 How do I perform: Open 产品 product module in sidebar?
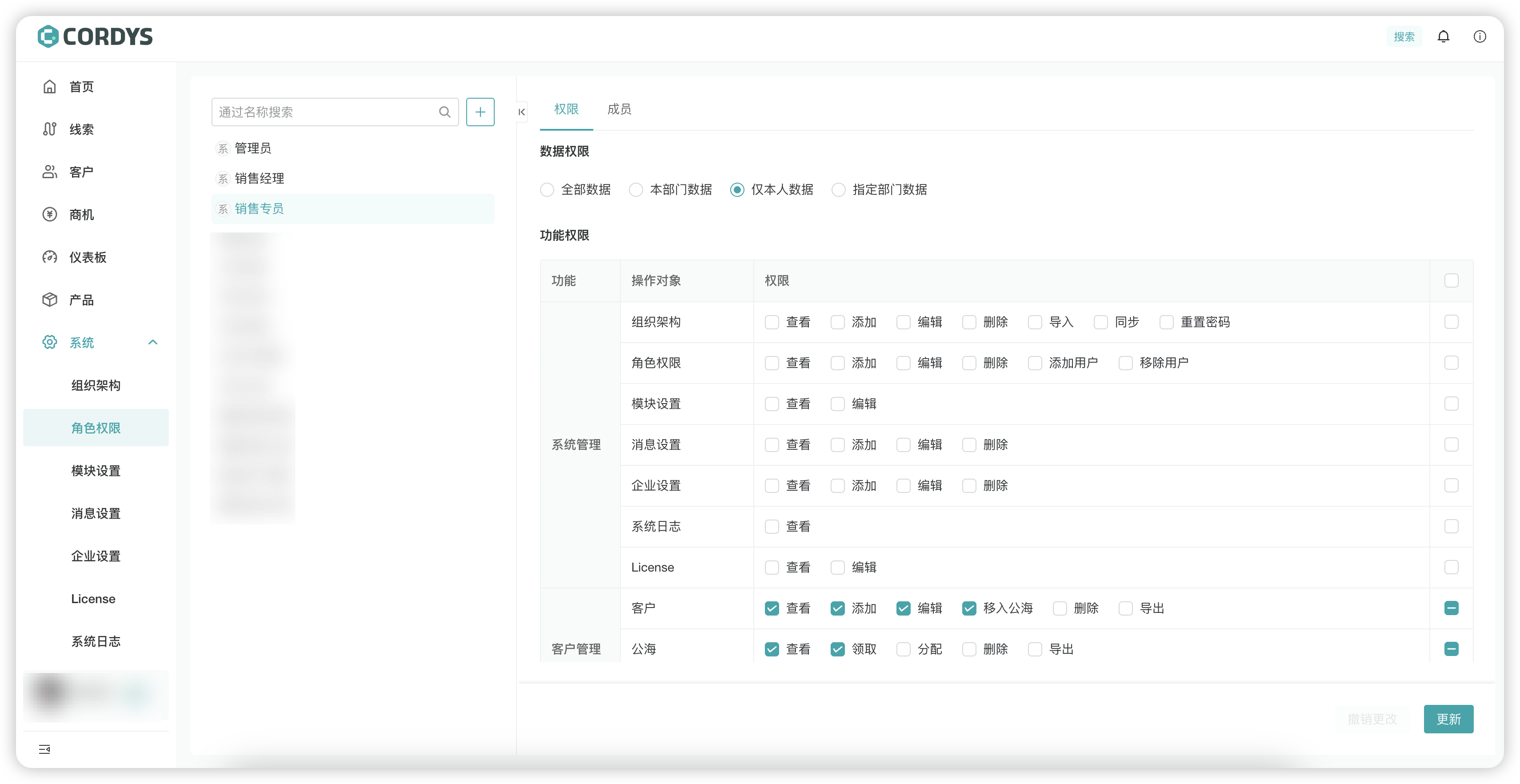(x=81, y=300)
